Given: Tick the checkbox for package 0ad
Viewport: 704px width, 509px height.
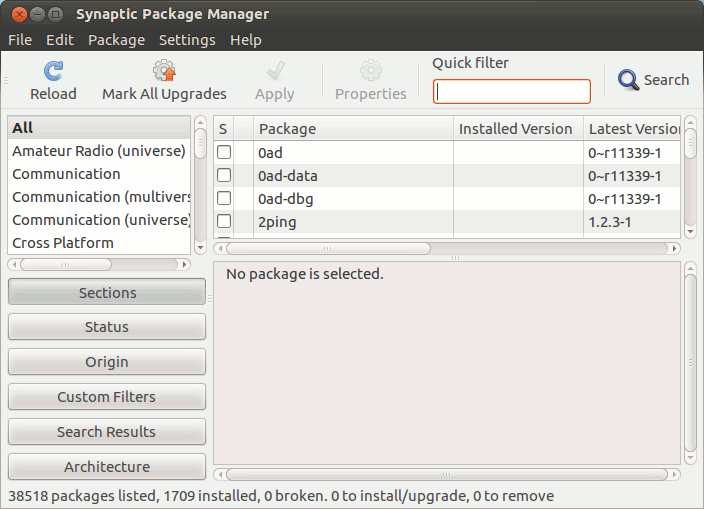Looking at the screenshot, I should (224, 152).
